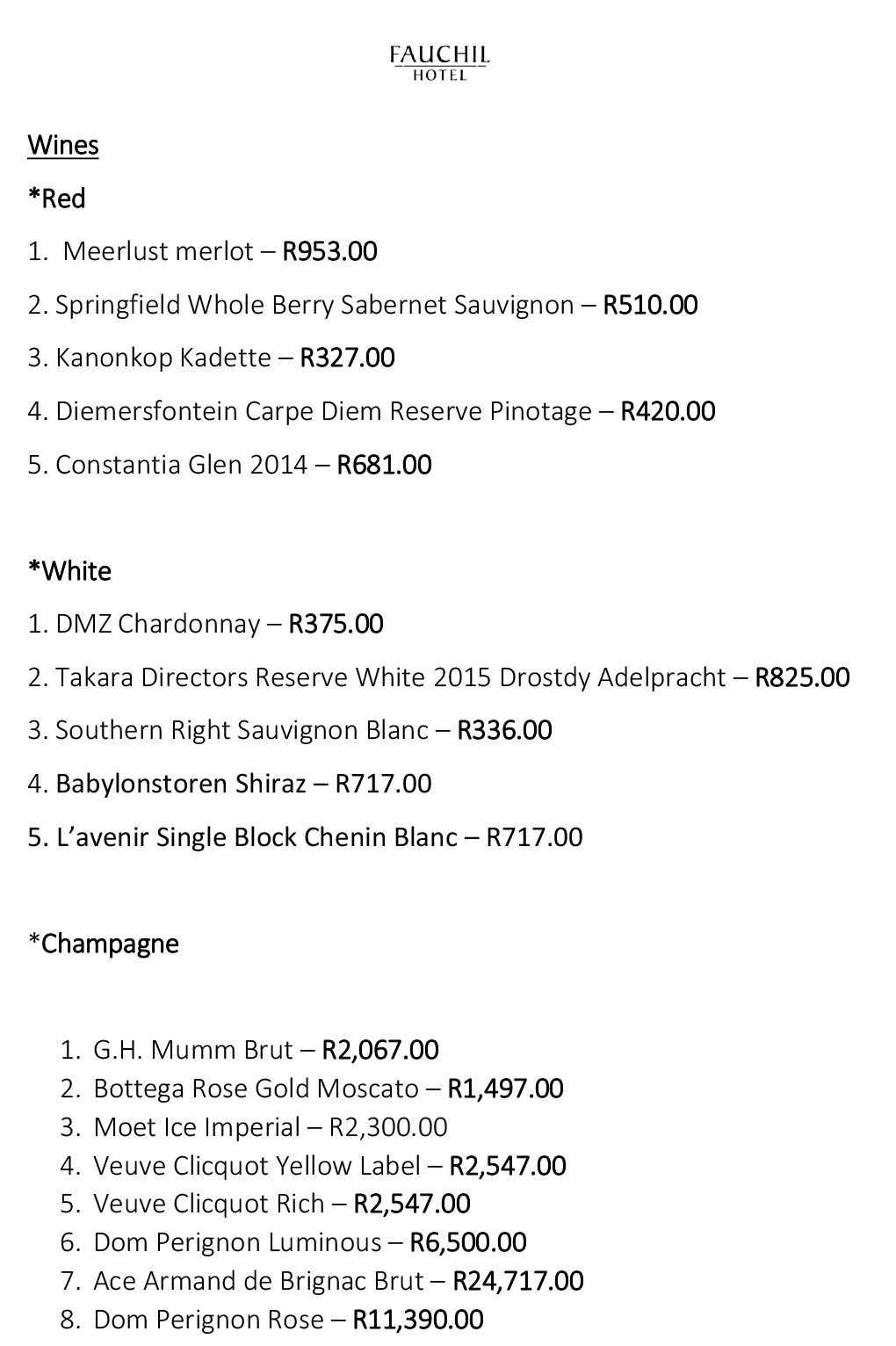Screen dimensions: 896x1346
Task: Click the R510.00 Springfield price
Action: 651,305
